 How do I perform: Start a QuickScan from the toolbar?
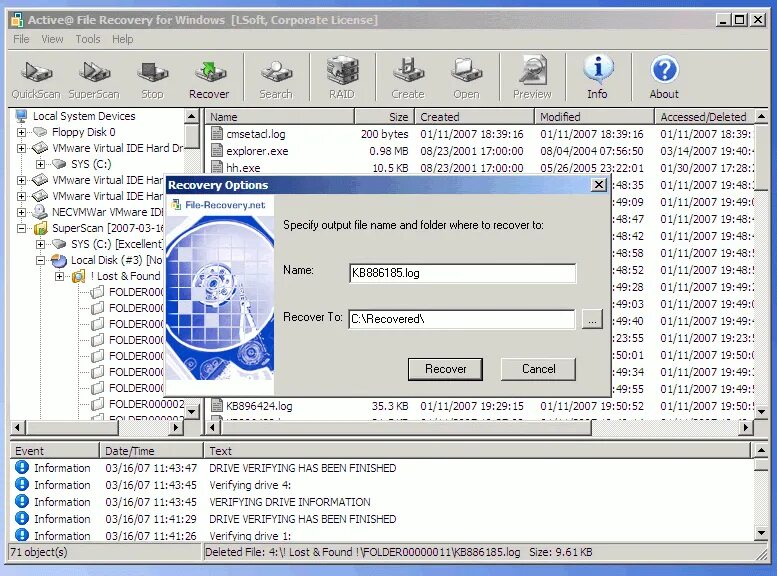36,79
